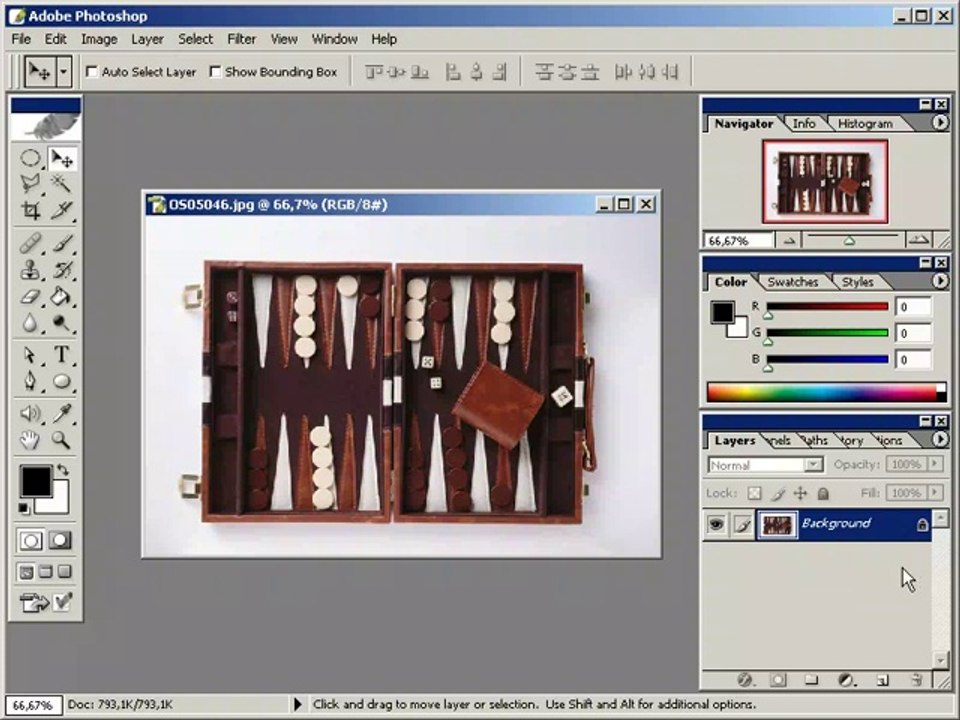
Task: Select the Pen tool
Action: pos(30,381)
